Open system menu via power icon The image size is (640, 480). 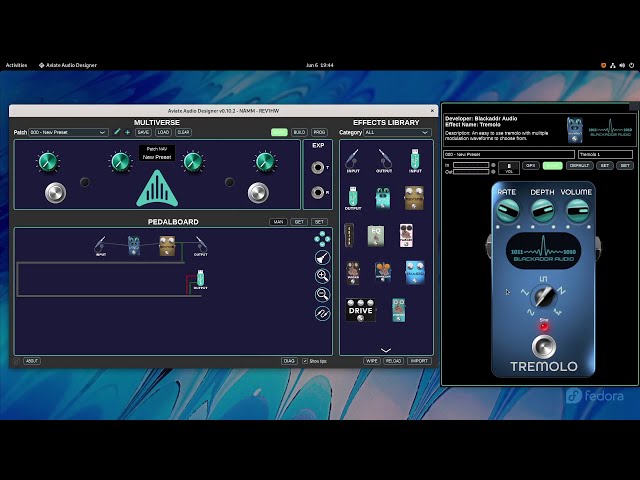(x=631, y=65)
